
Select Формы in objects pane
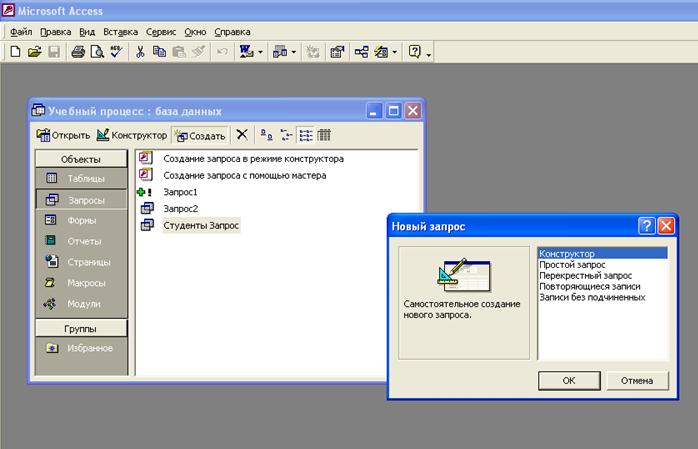click(81, 220)
